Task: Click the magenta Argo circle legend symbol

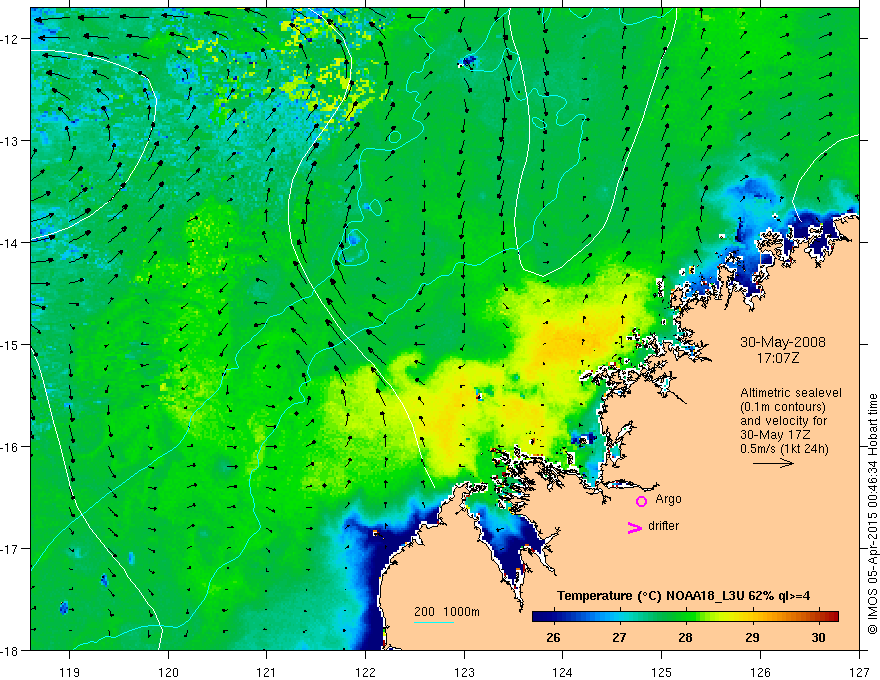Action: (x=641, y=501)
